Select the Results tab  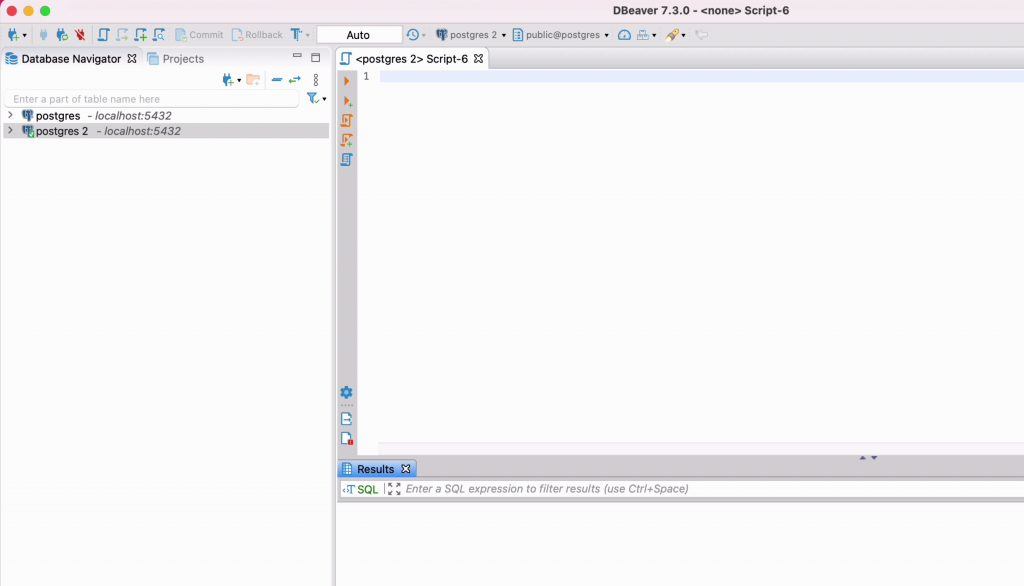tap(375, 469)
